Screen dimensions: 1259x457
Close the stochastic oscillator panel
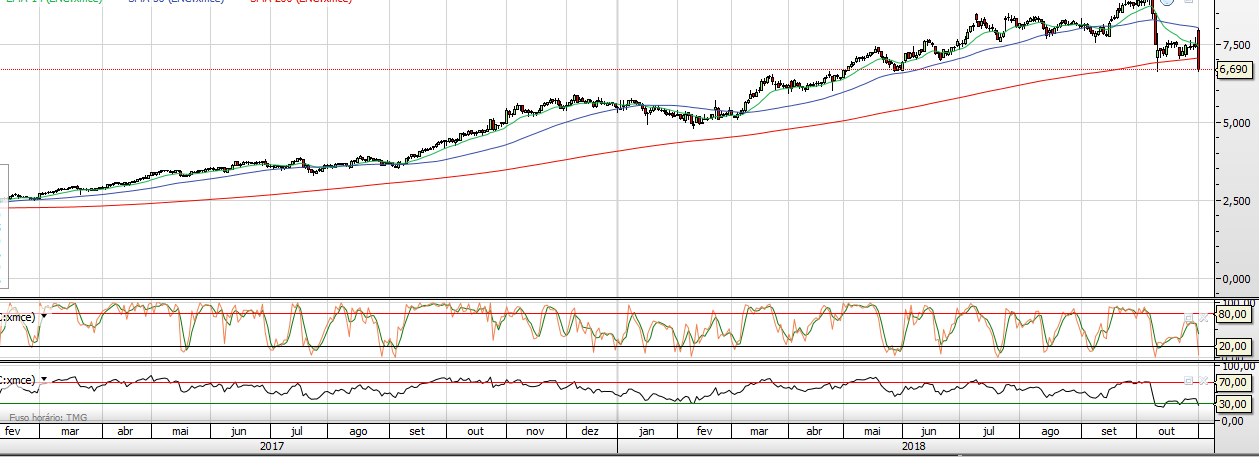[x=1204, y=318]
